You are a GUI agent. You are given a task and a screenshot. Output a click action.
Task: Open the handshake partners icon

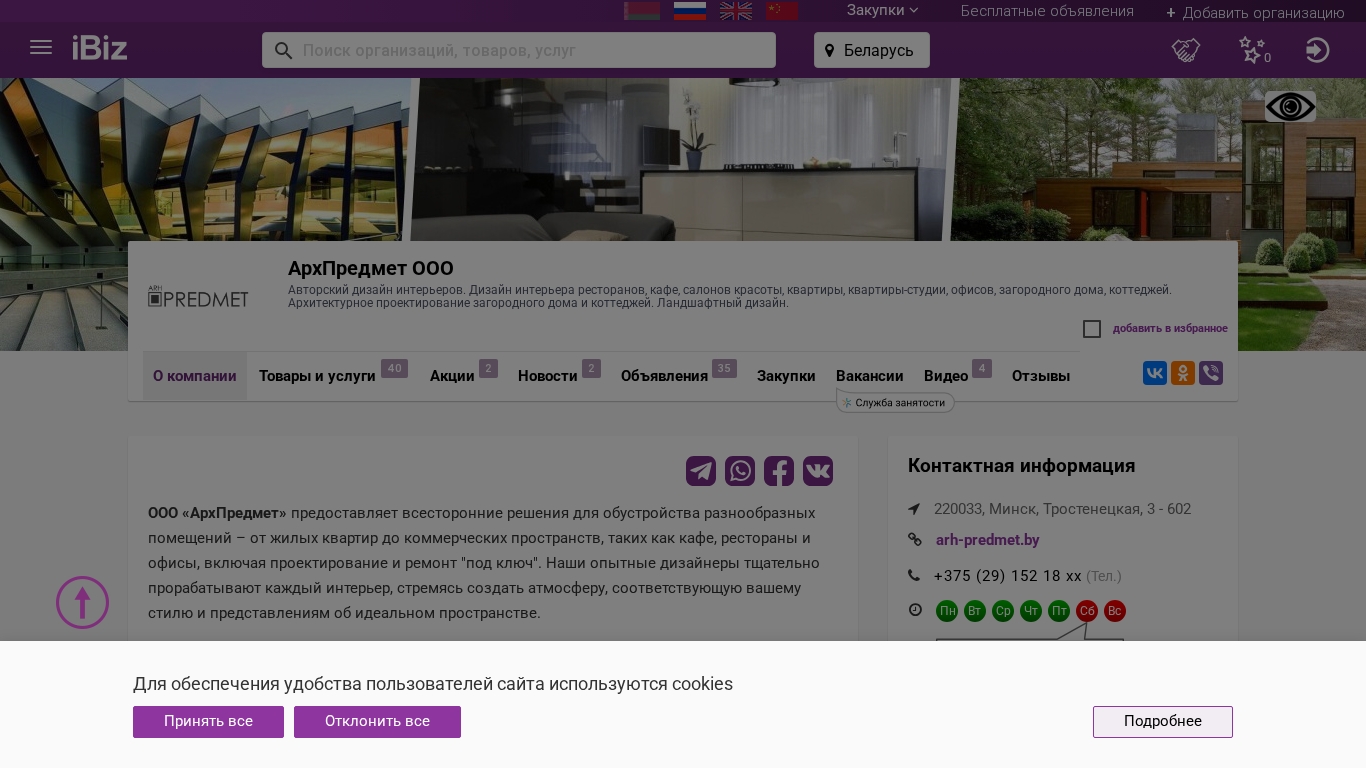[1186, 50]
